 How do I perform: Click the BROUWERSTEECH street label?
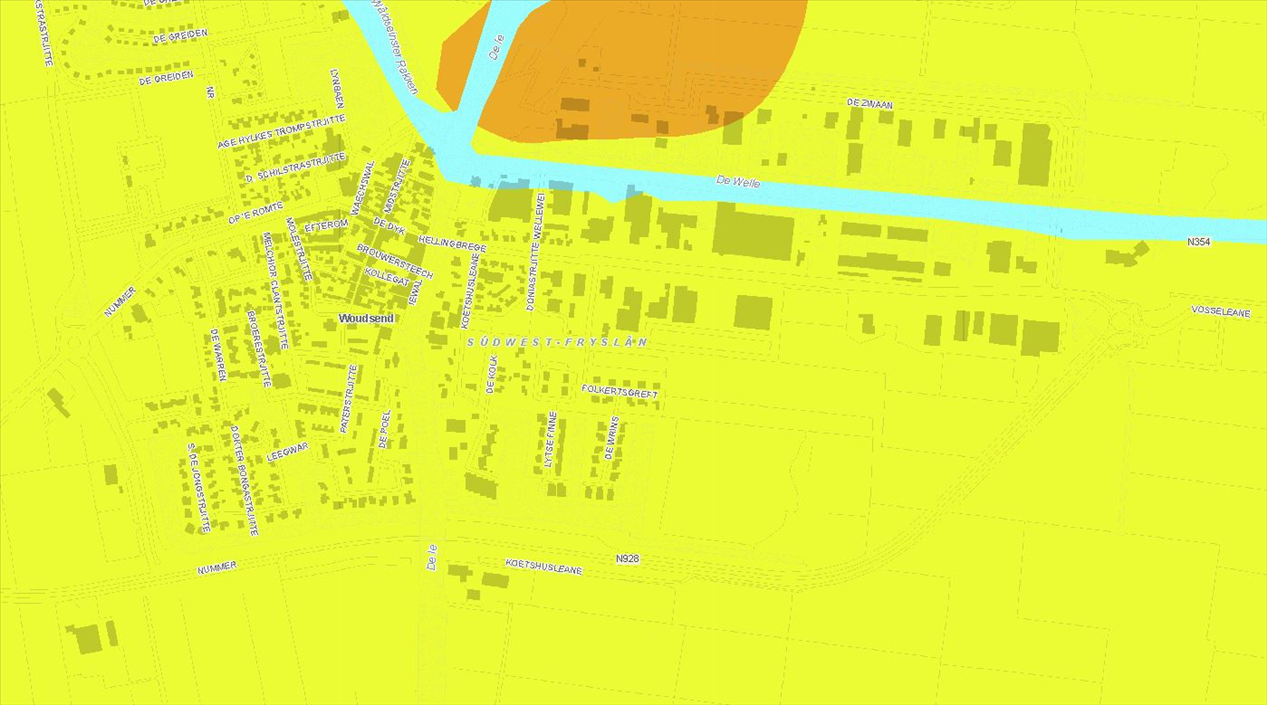[394, 261]
